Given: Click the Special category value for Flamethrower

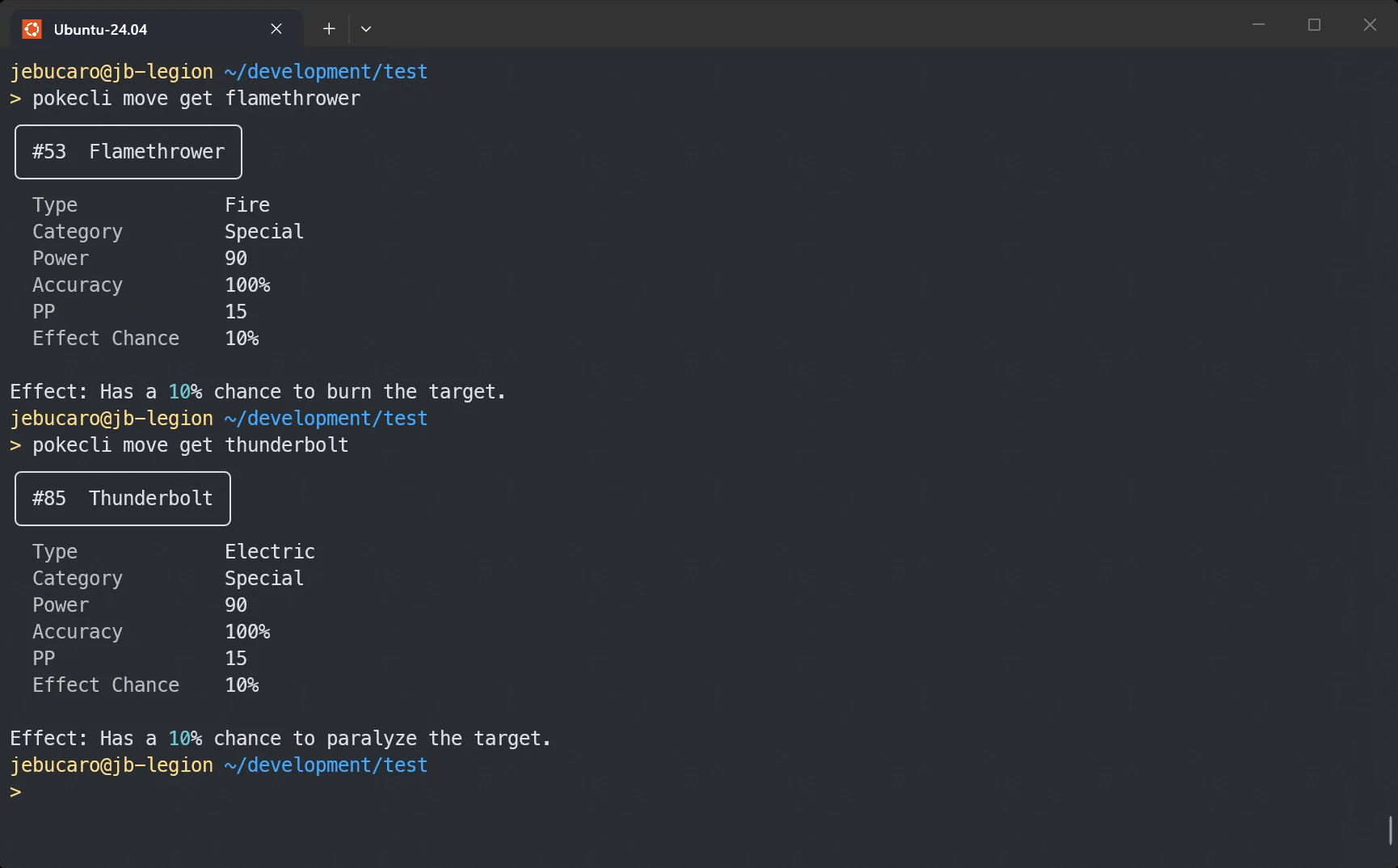Looking at the screenshot, I should (263, 231).
